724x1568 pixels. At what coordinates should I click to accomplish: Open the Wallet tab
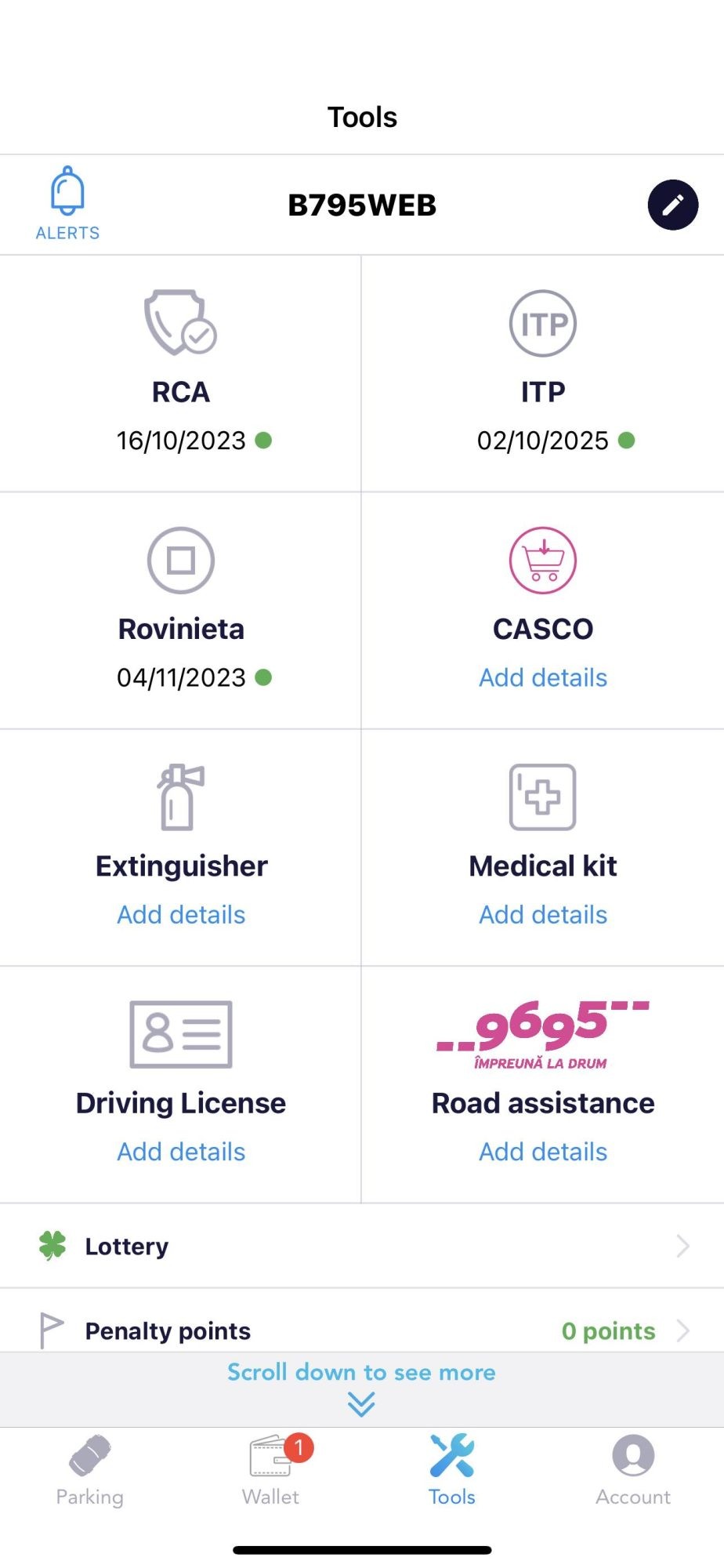pyautogui.click(x=271, y=1470)
